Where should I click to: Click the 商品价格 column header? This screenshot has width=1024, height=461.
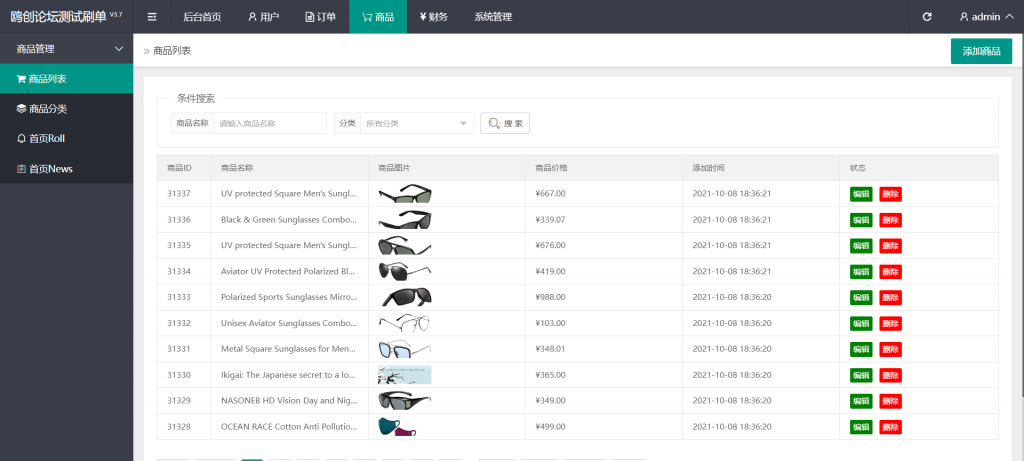click(x=551, y=168)
